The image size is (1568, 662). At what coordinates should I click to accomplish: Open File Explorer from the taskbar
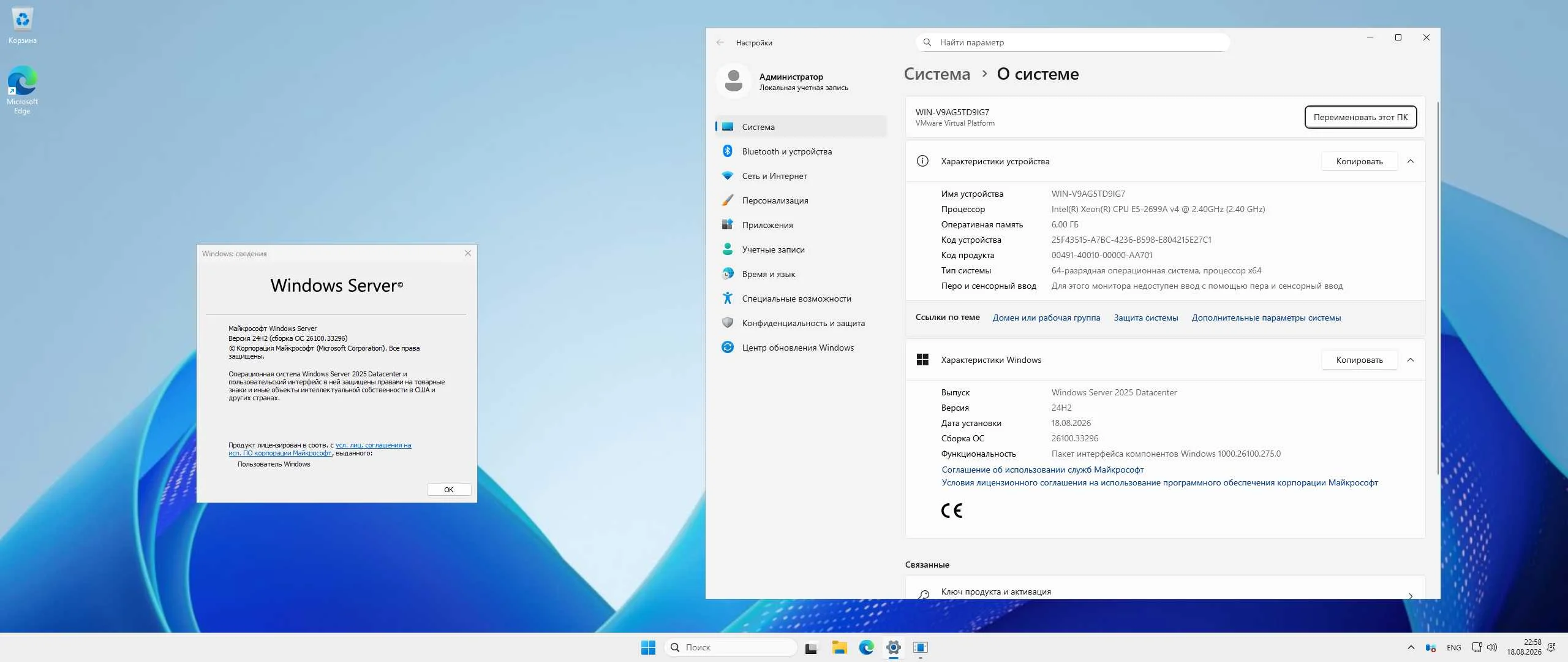coord(839,647)
